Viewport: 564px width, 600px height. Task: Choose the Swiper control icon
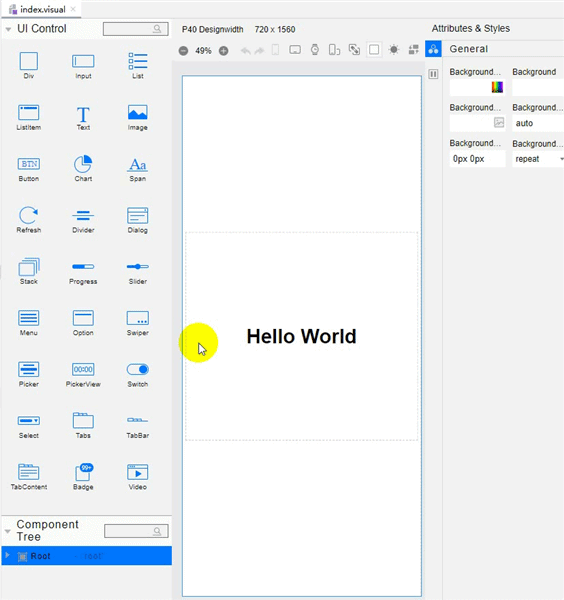tap(138, 318)
